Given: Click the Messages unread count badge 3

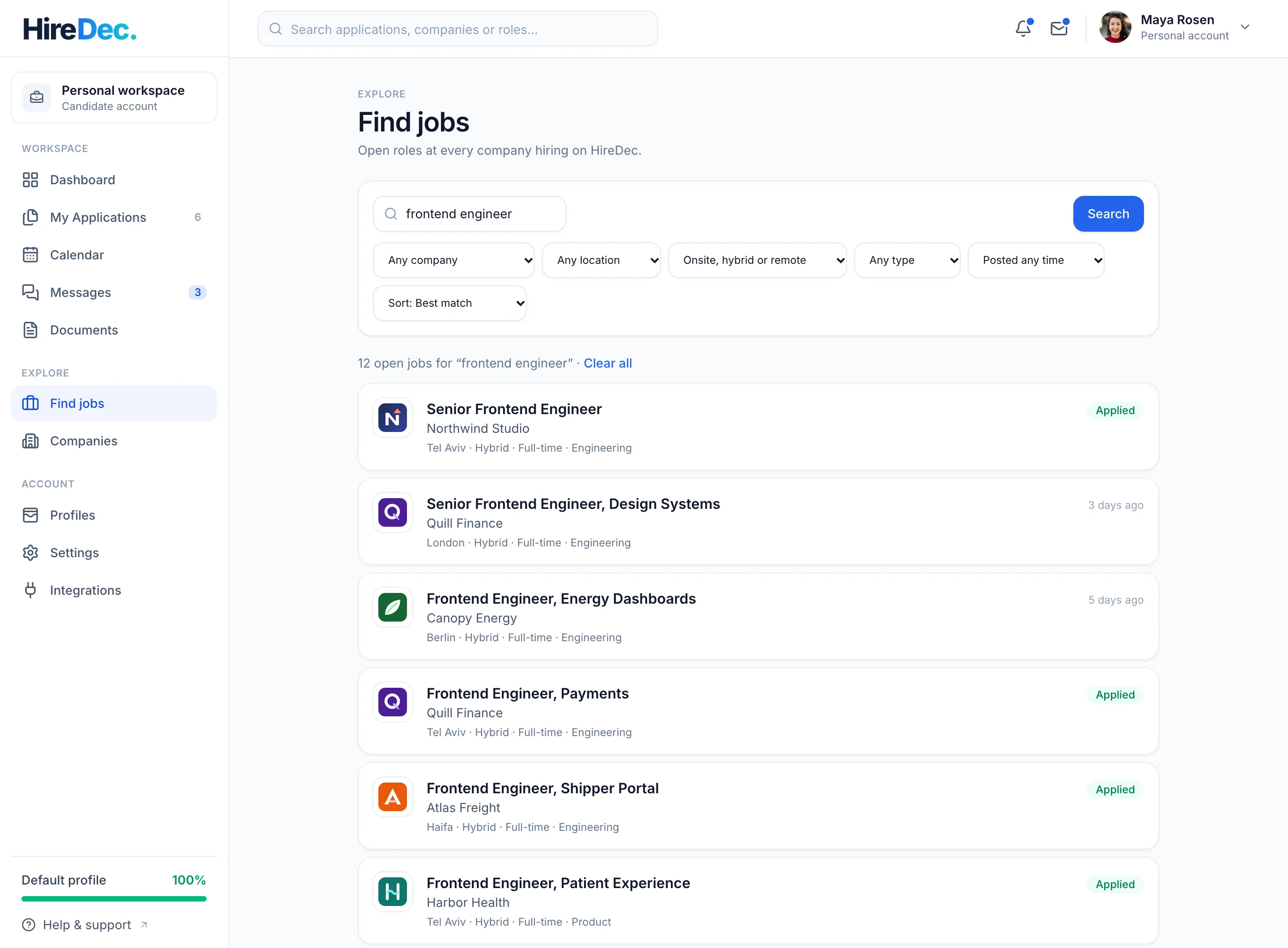Looking at the screenshot, I should (197, 292).
